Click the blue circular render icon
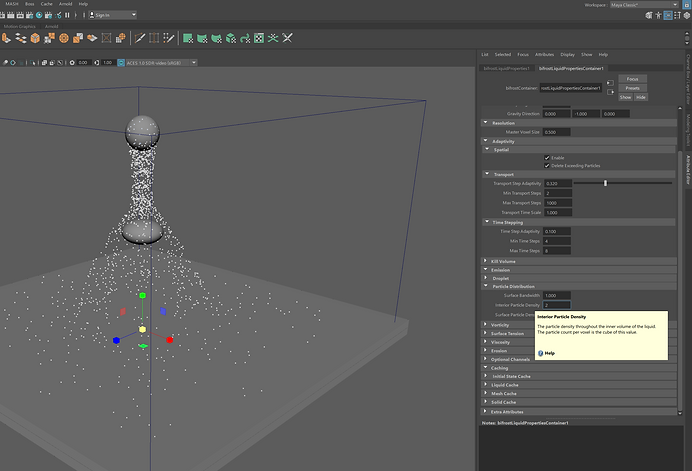692x471 pixels. pos(39,15)
